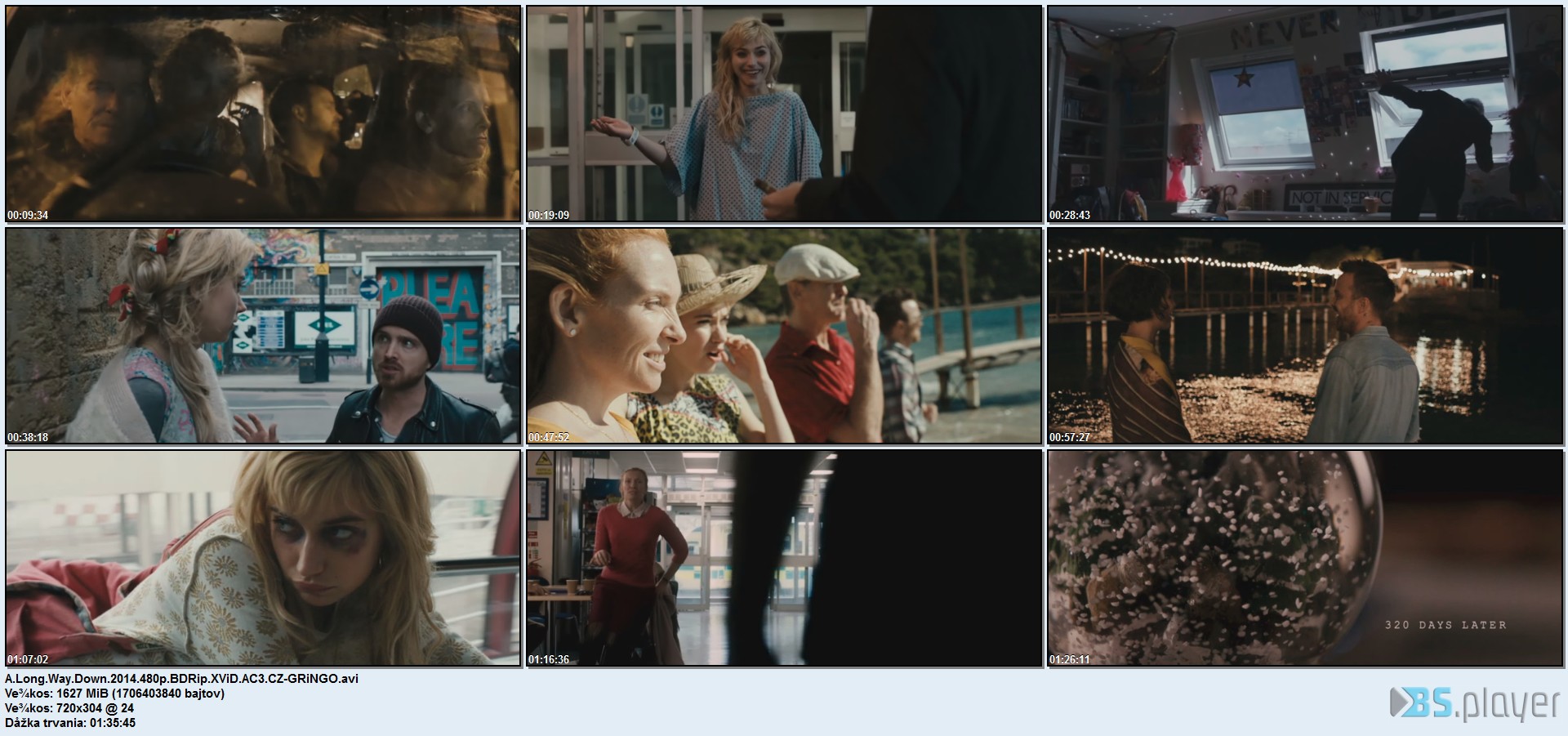This screenshot has height=736, width=1568.
Task: Click the 00:28:43 timestamp label
Action: [x=1070, y=216]
